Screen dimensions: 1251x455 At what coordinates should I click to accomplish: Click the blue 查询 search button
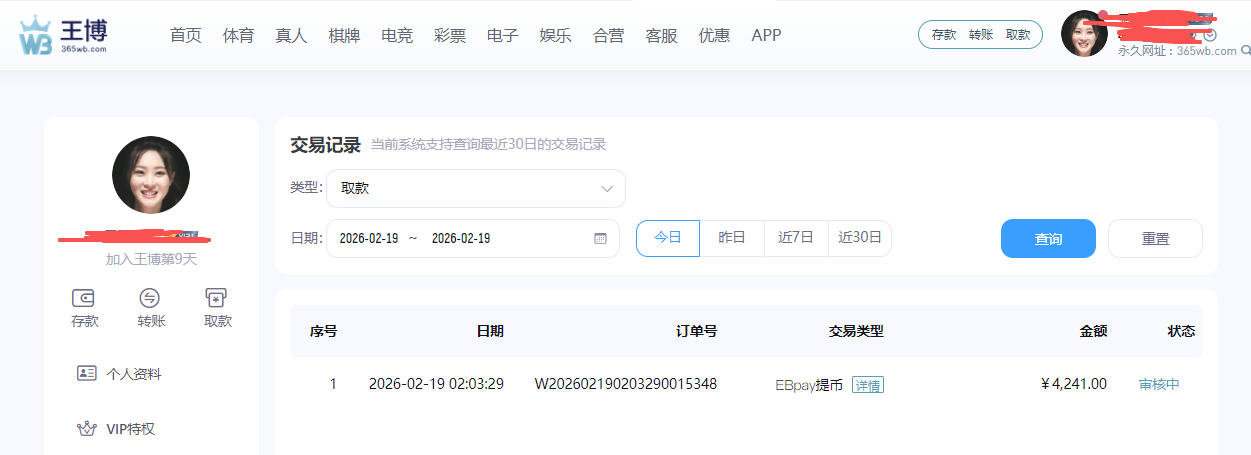click(1048, 239)
